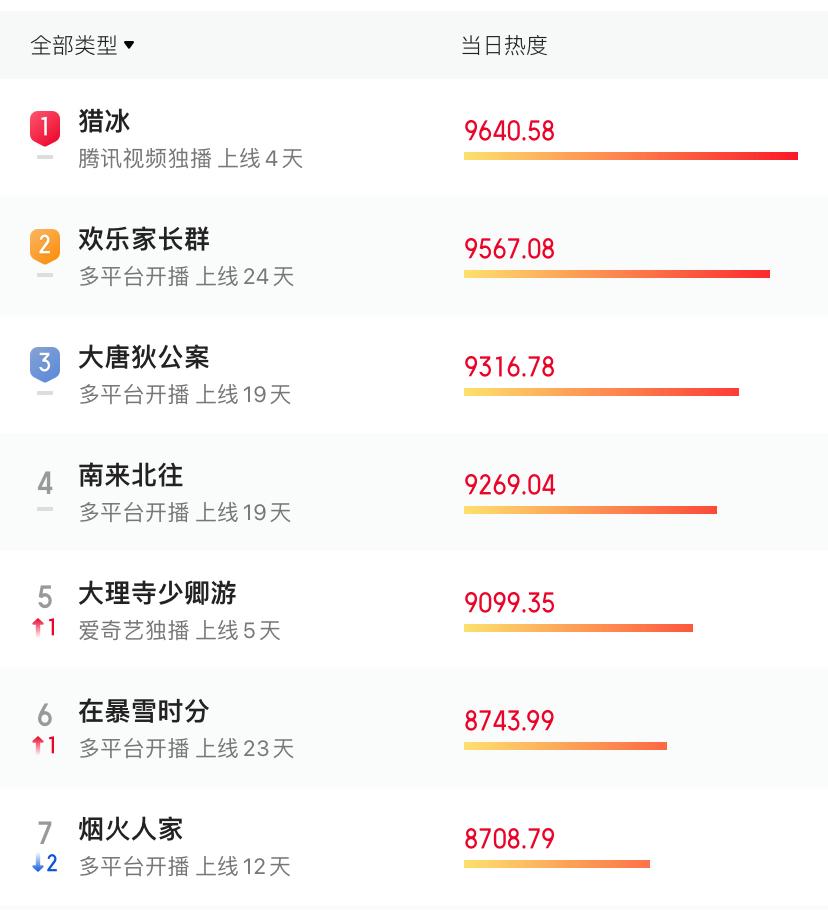Image resolution: width=828 pixels, height=910 pixels.
Task: Click the orange rank 2 badge
Action: (45, 245)
